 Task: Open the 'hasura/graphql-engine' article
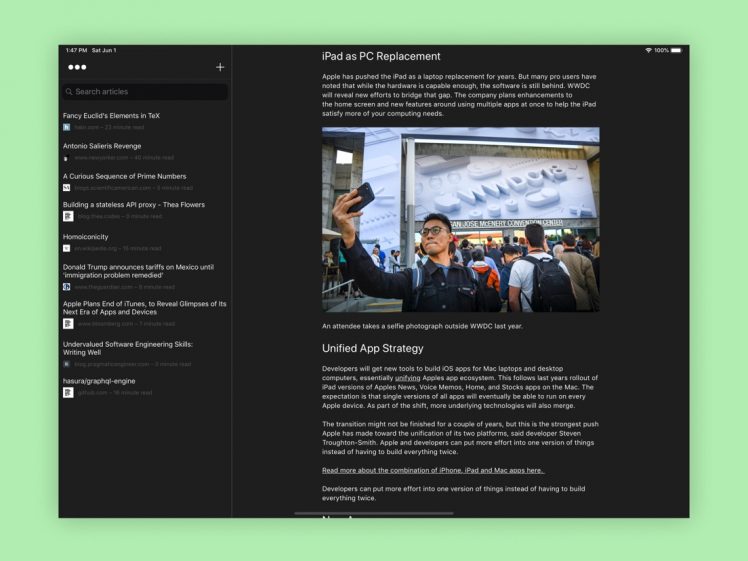99,381
